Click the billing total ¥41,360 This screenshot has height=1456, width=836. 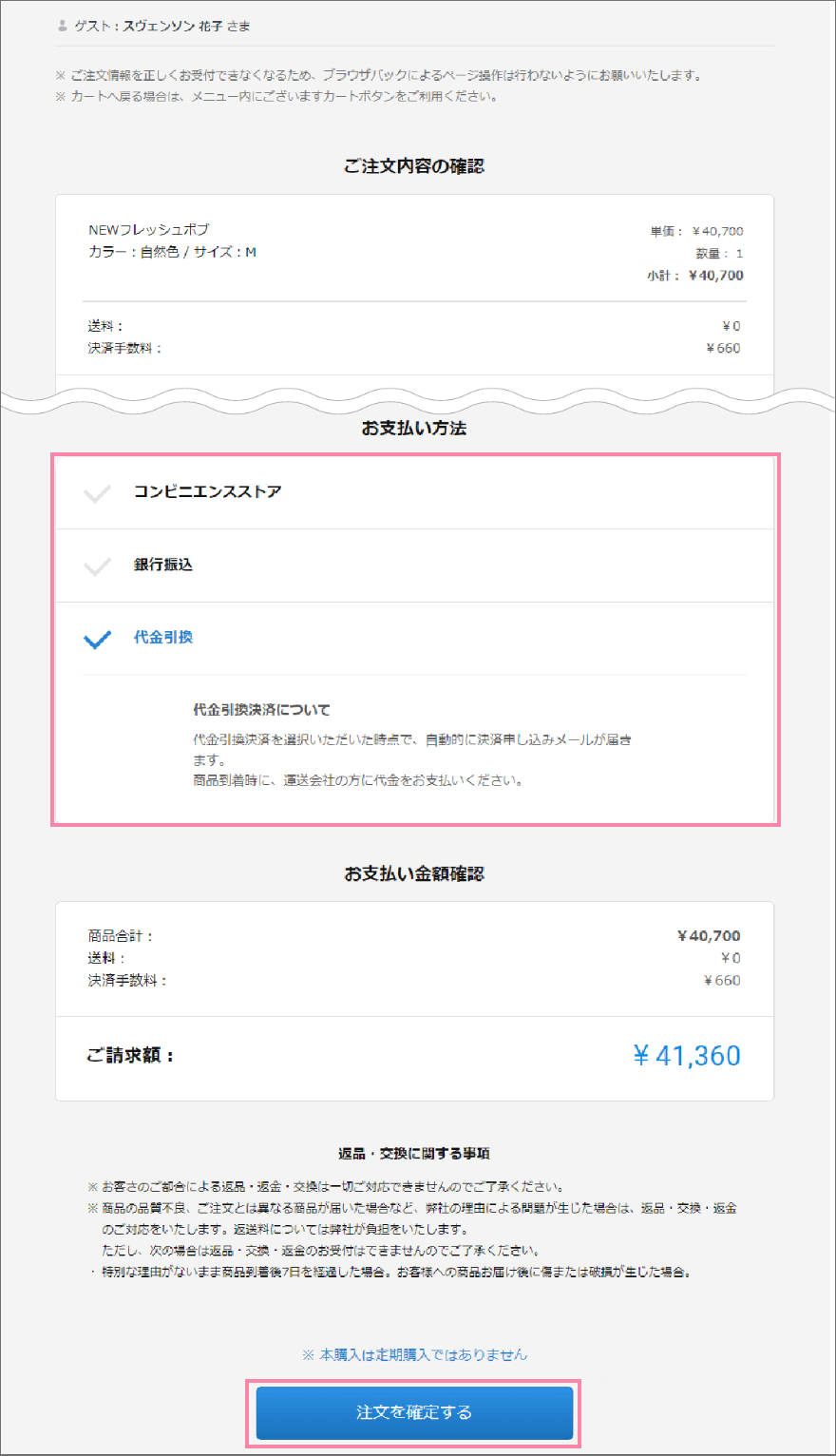(x=686, y=1055)
